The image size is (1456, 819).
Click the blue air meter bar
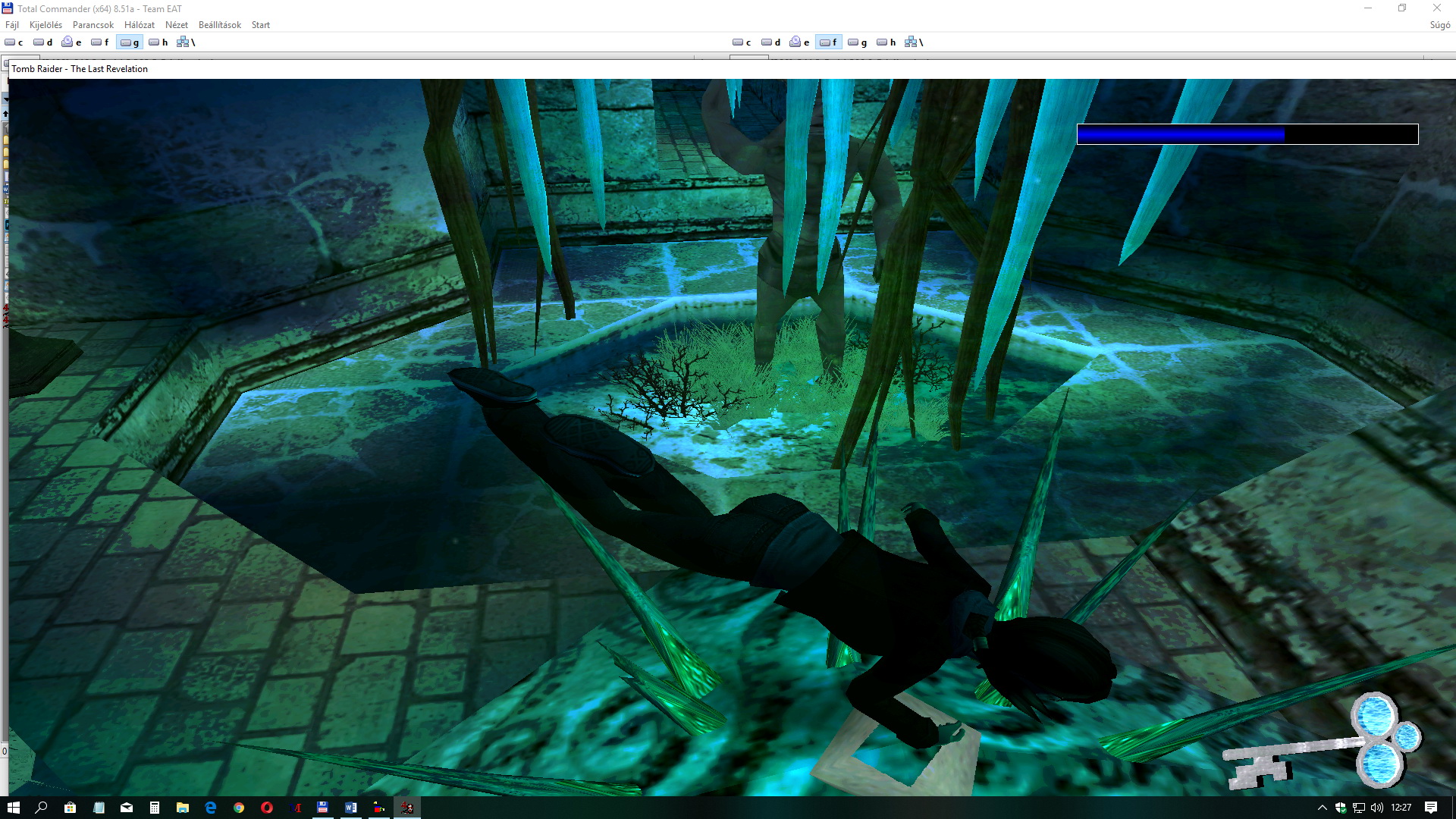click(1247, 134)
